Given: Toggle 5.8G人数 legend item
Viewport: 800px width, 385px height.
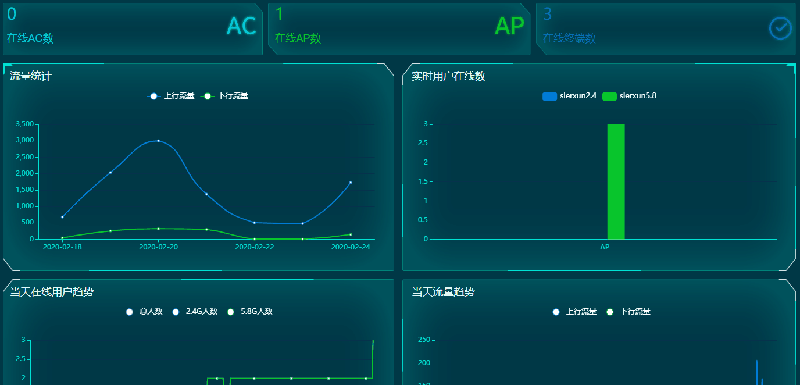Looking at the screenshot, I should click(x=249, y=312).
